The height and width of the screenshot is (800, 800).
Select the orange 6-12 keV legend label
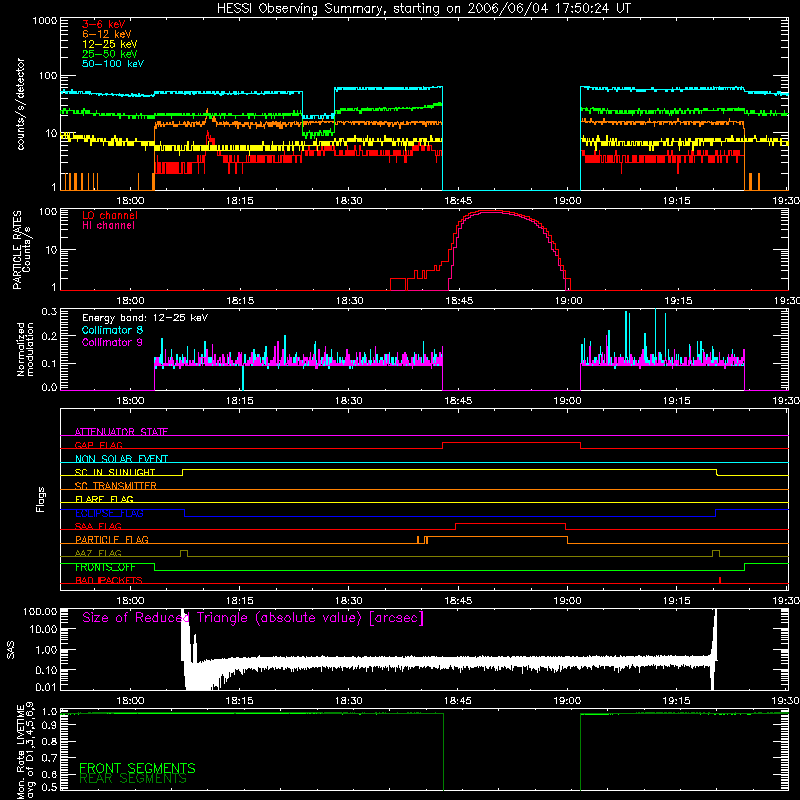coord(107,34)
